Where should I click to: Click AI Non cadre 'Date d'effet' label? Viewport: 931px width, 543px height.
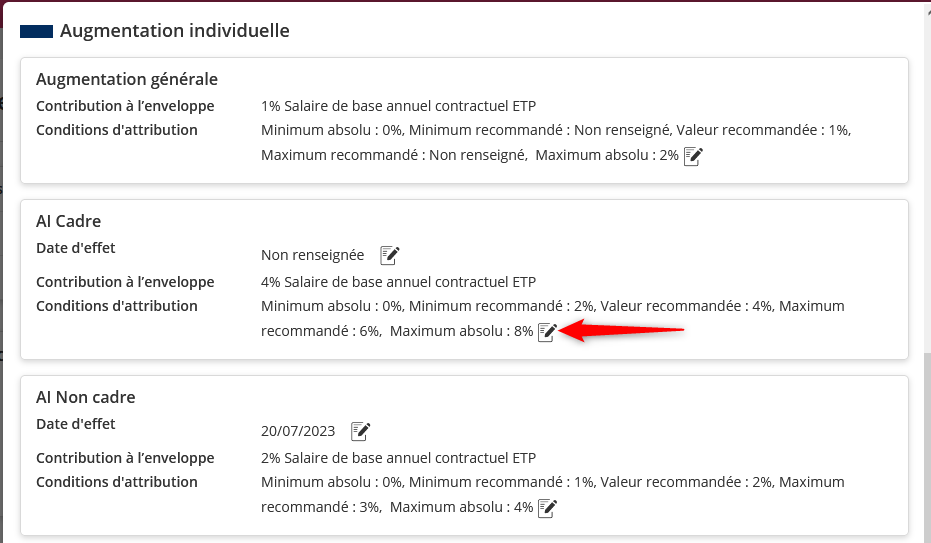click(76, 424)
